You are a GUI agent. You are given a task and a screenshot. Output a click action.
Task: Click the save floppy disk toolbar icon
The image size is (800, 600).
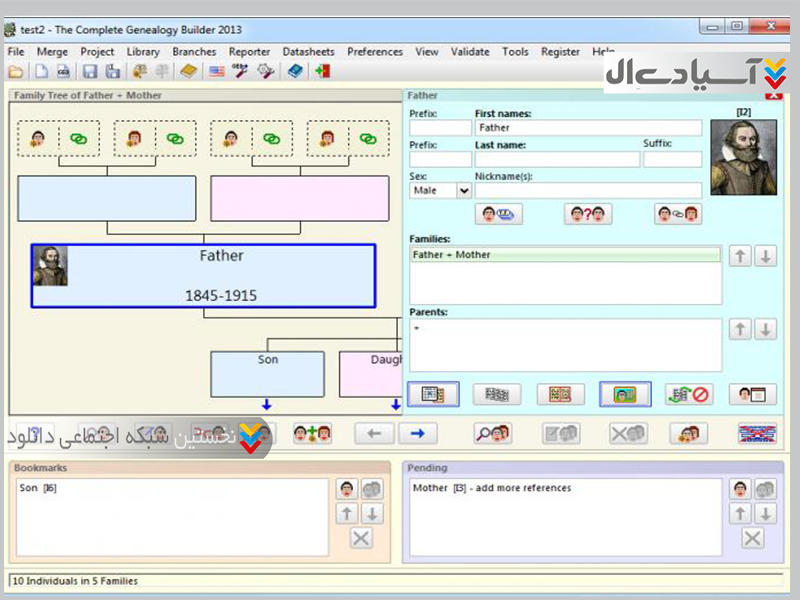click(89, 71)
